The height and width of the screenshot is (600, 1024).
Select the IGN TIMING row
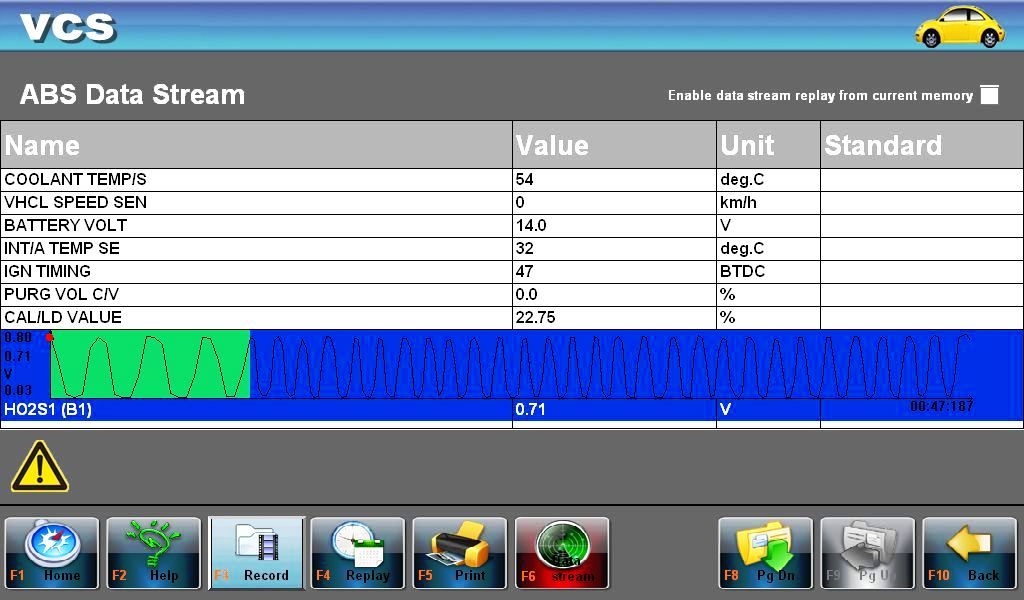[512, 271]
